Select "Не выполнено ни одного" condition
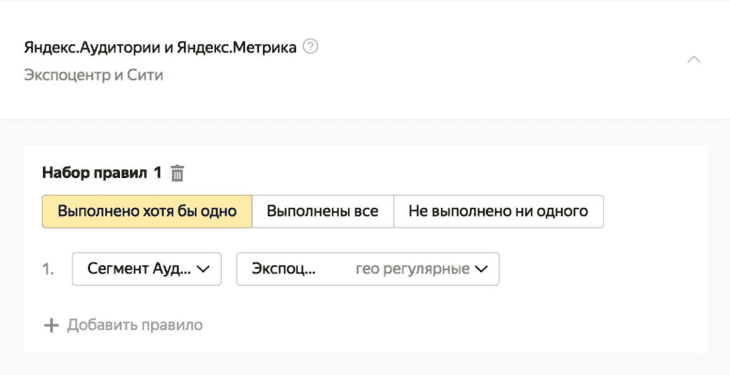Image resolution: width=730 pixels, height=375 pixels. pos(498,211)
